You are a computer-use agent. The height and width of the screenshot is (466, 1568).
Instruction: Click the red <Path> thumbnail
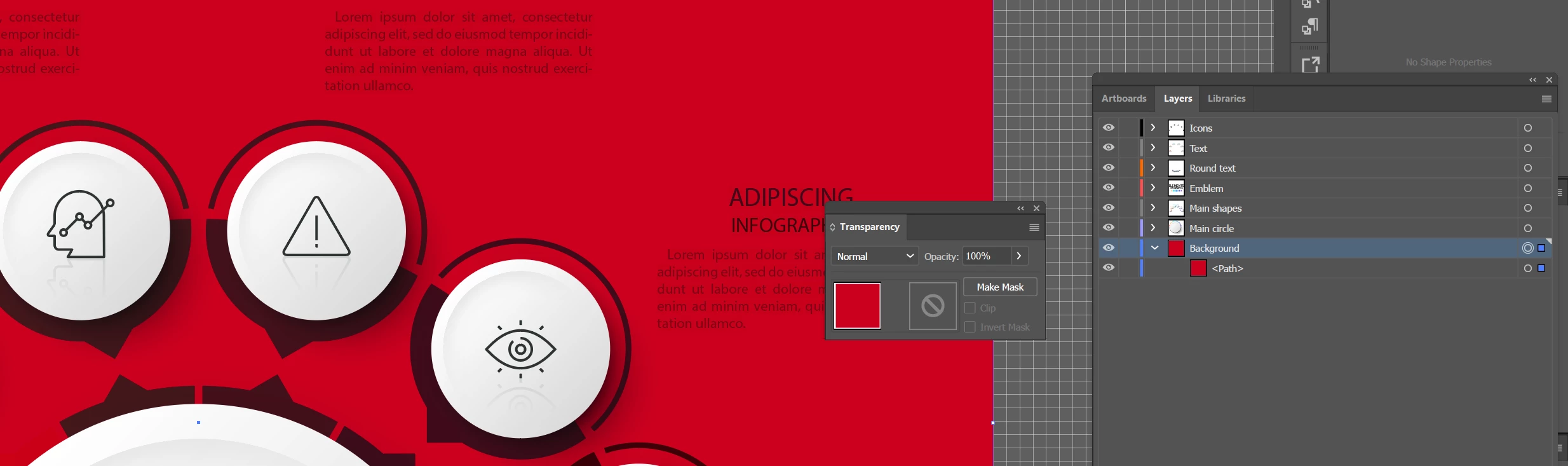pos(1198,268)
